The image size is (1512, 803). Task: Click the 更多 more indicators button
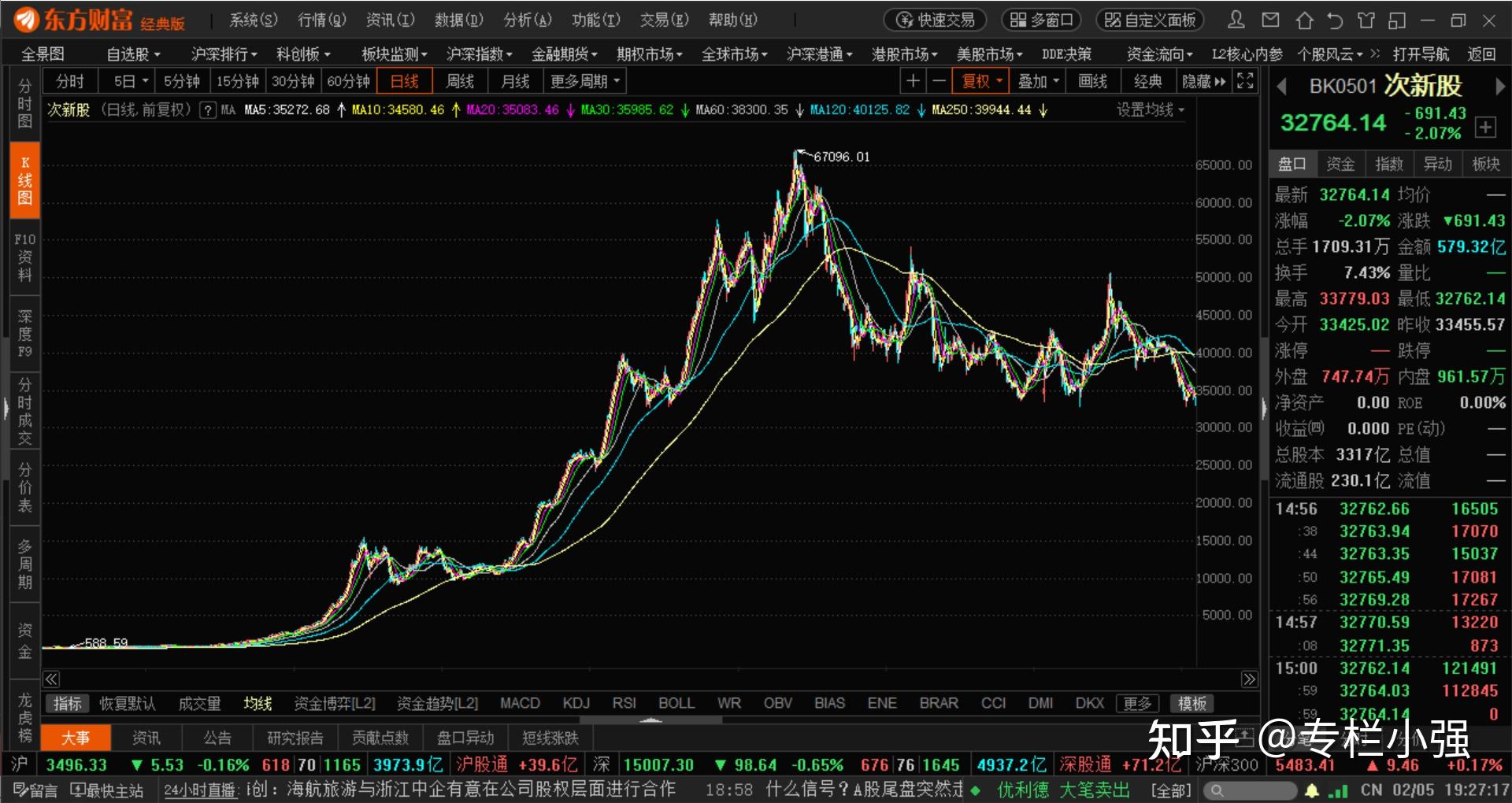(1137, 703)
